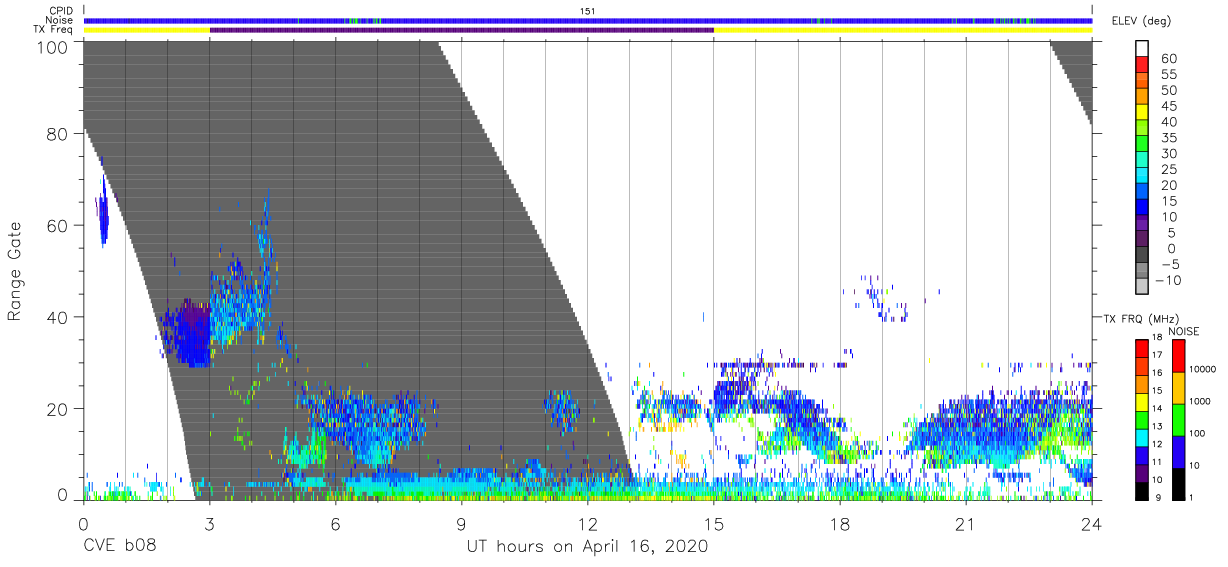
Task: Click the 10000 noise scale label
Action: (x=1205, y=370)
